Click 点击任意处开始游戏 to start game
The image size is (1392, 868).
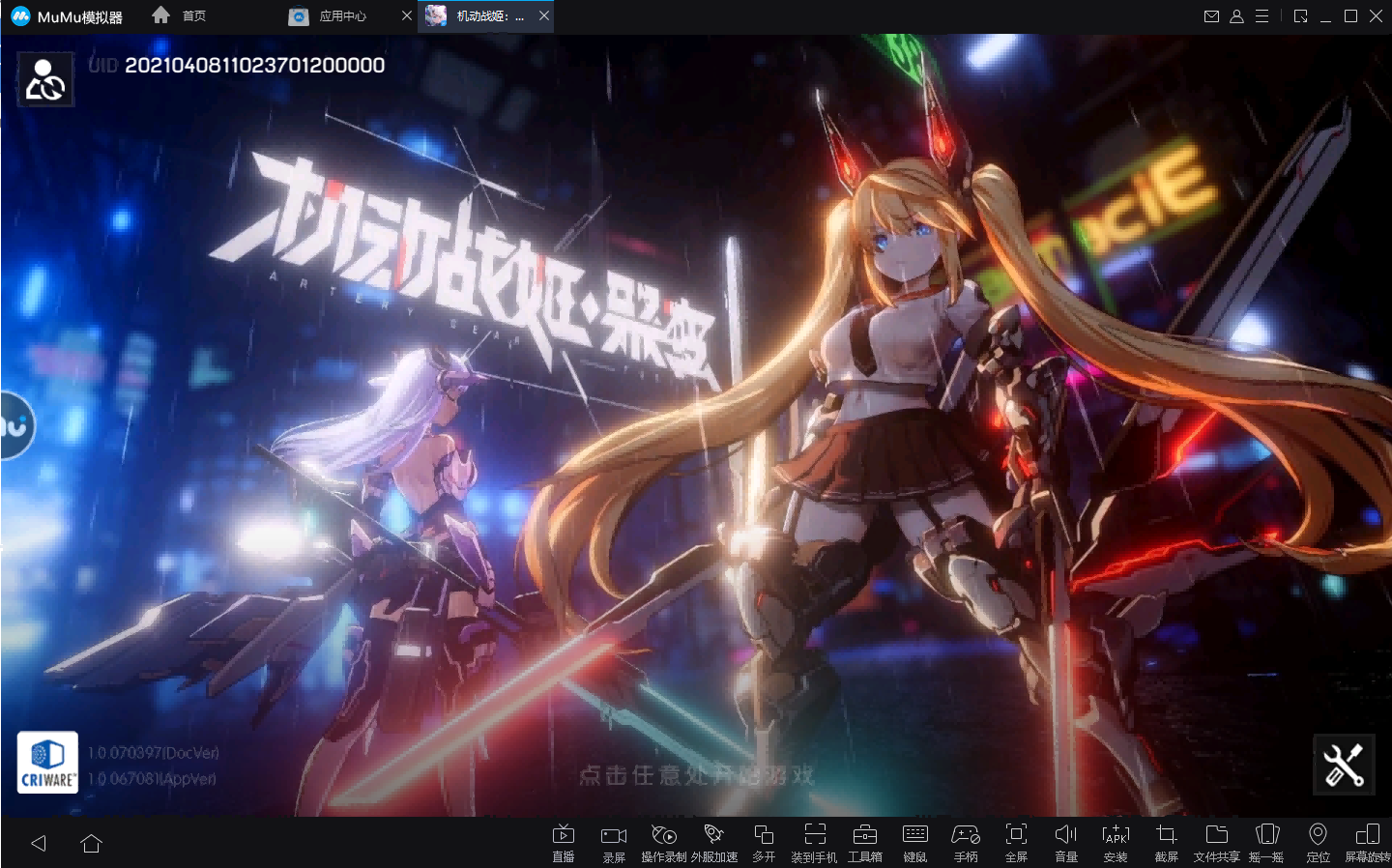pos(696,775)
